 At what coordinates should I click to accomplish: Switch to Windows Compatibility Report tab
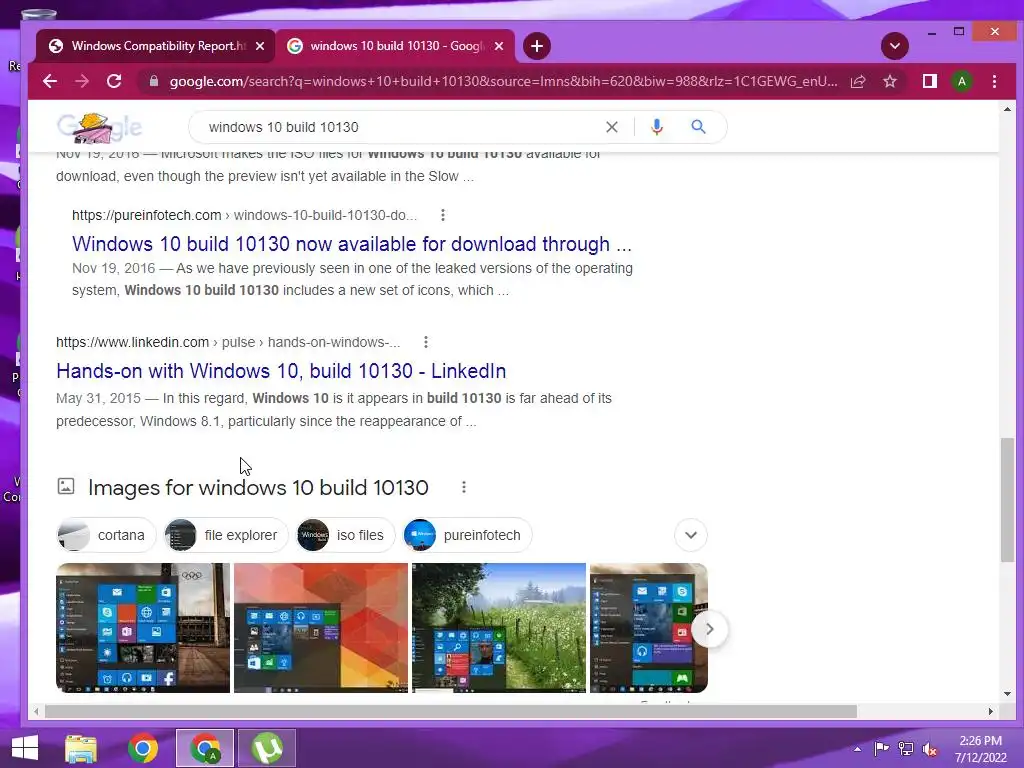157,46
